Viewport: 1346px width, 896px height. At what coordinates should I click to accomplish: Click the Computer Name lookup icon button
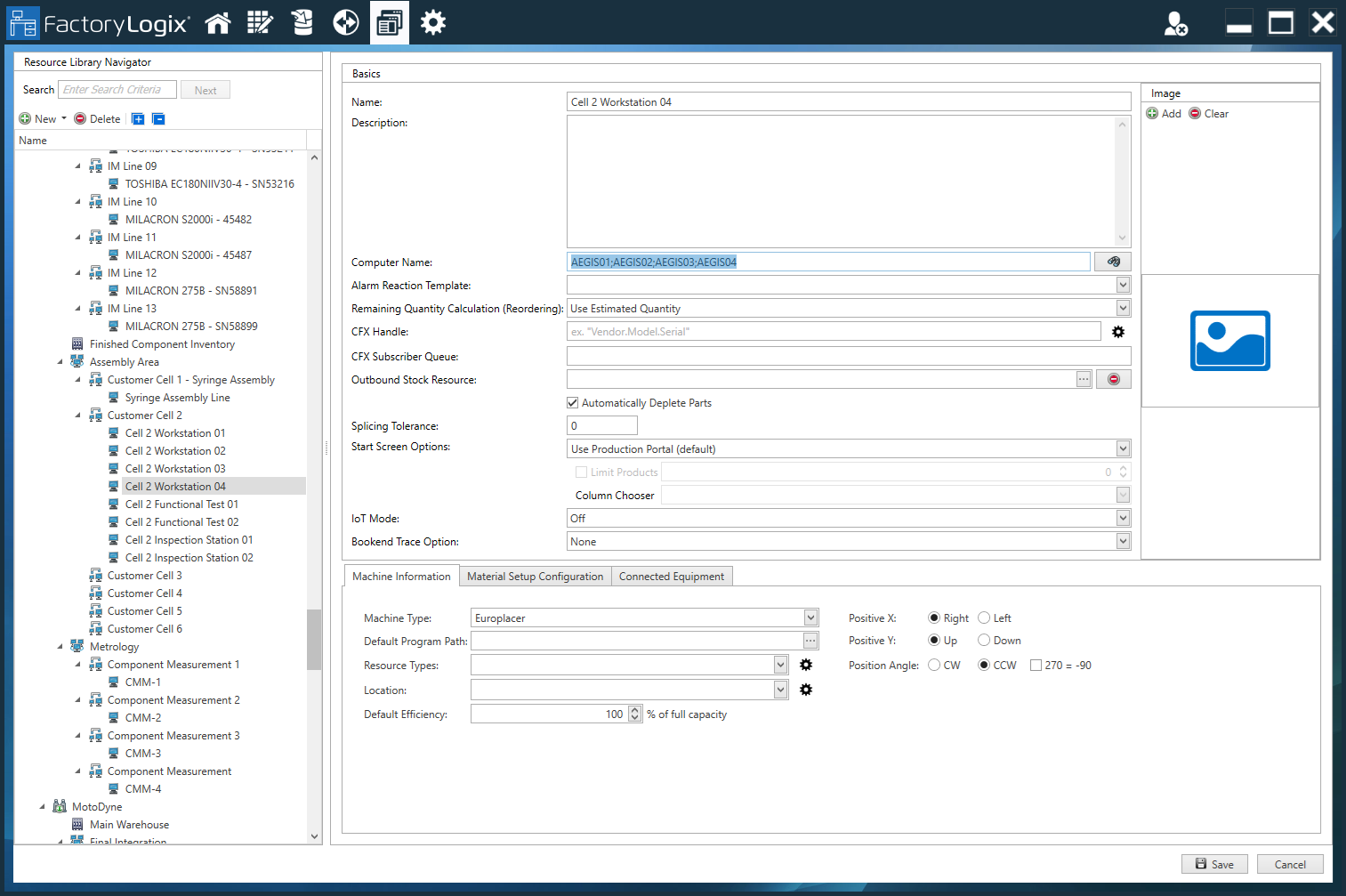click(1113, 262)
